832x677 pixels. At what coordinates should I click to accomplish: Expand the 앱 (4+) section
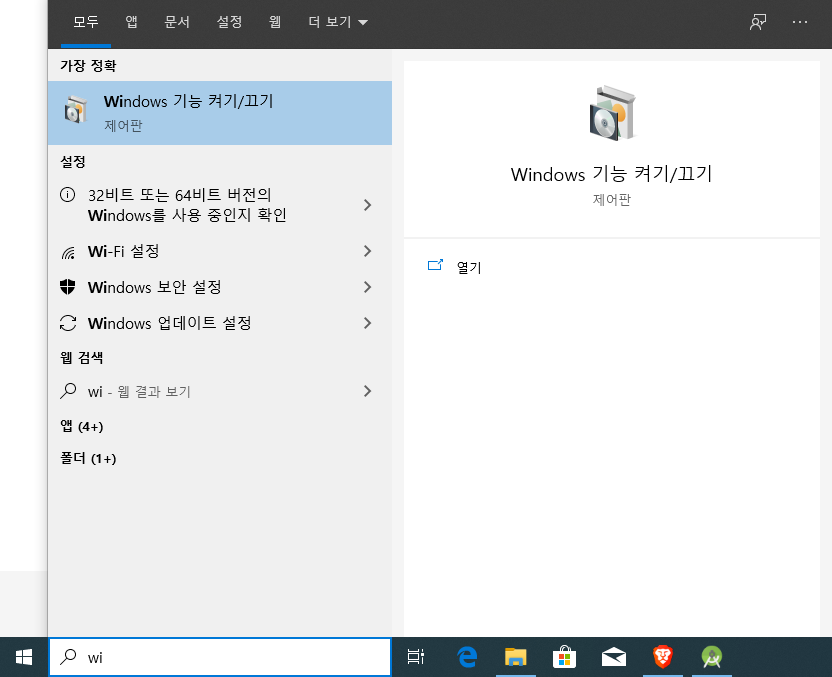pyautogui.click(x=82, y=426)
